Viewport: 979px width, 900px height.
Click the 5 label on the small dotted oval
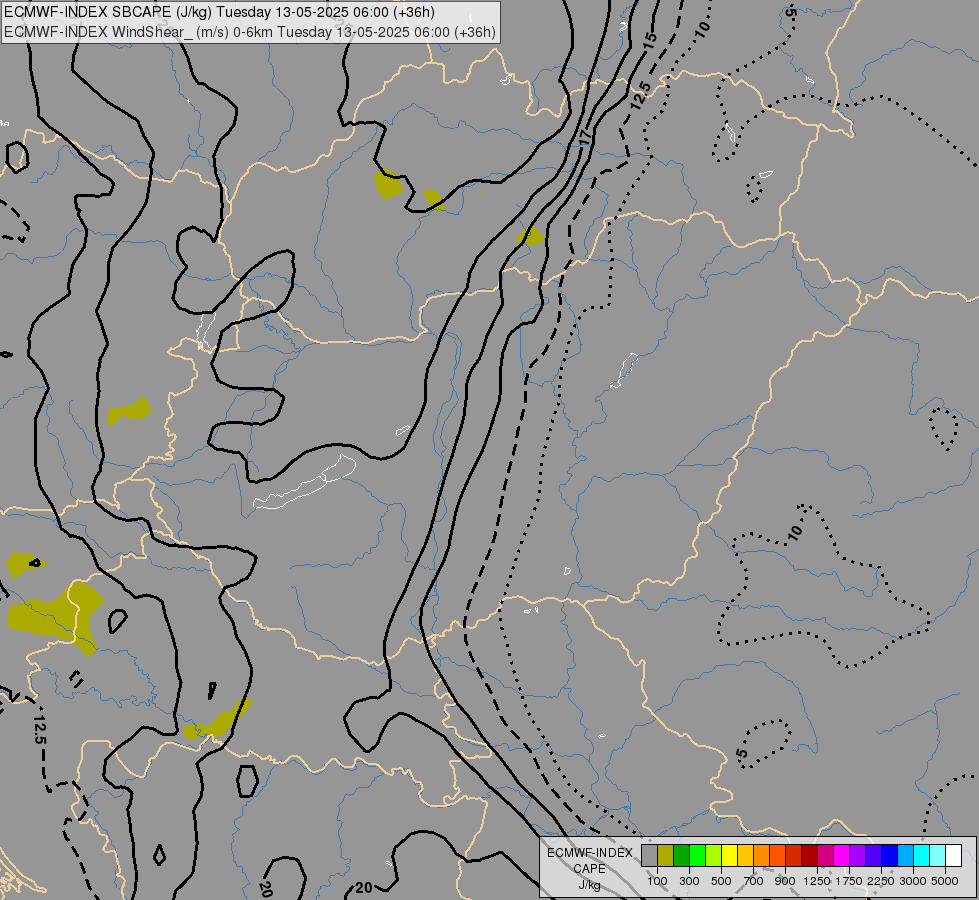[742, 753]
